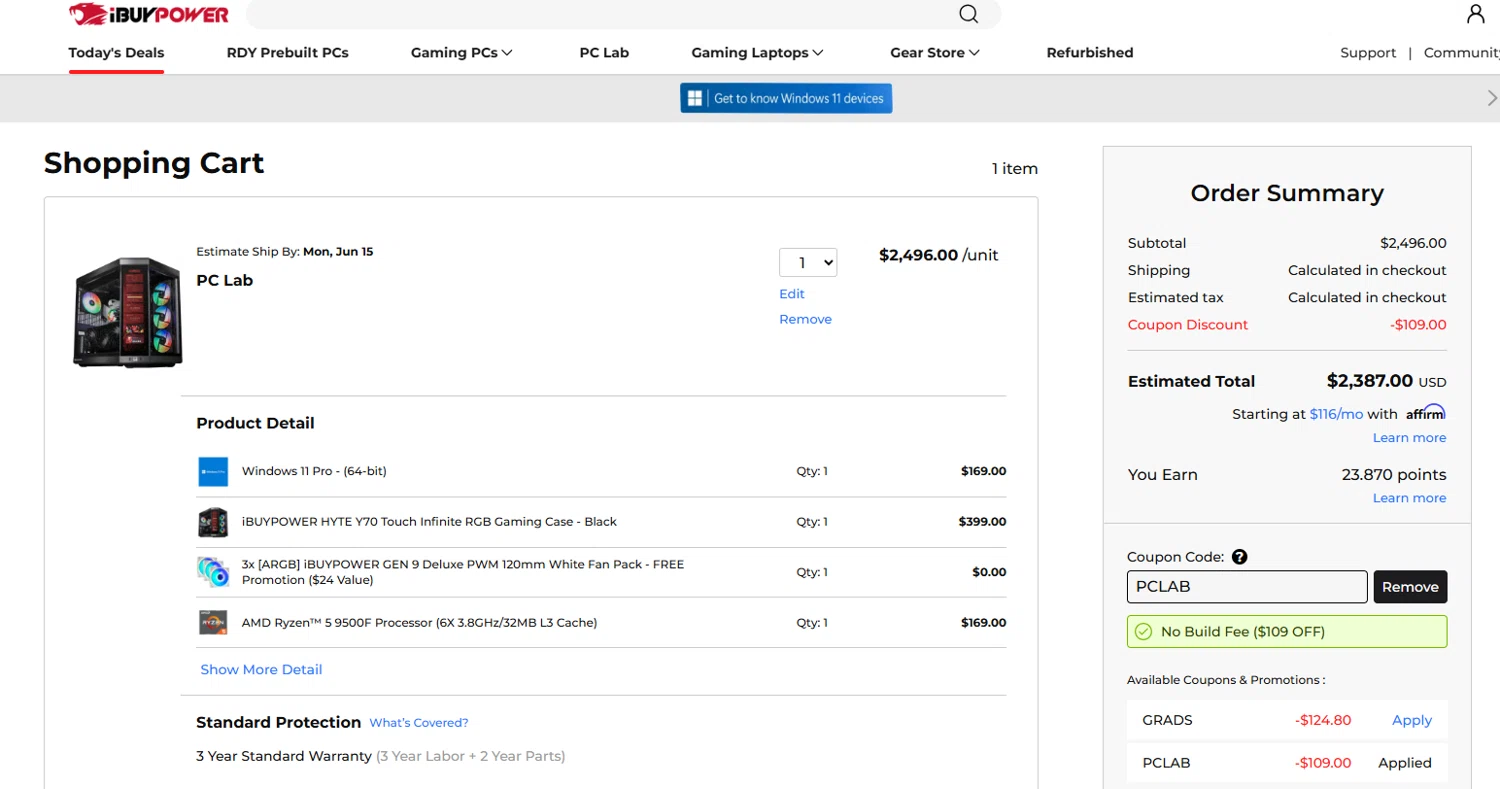Click the $399.00 case price
The width and height of the screenshot is (1500, 789).
tap(982, 522)
